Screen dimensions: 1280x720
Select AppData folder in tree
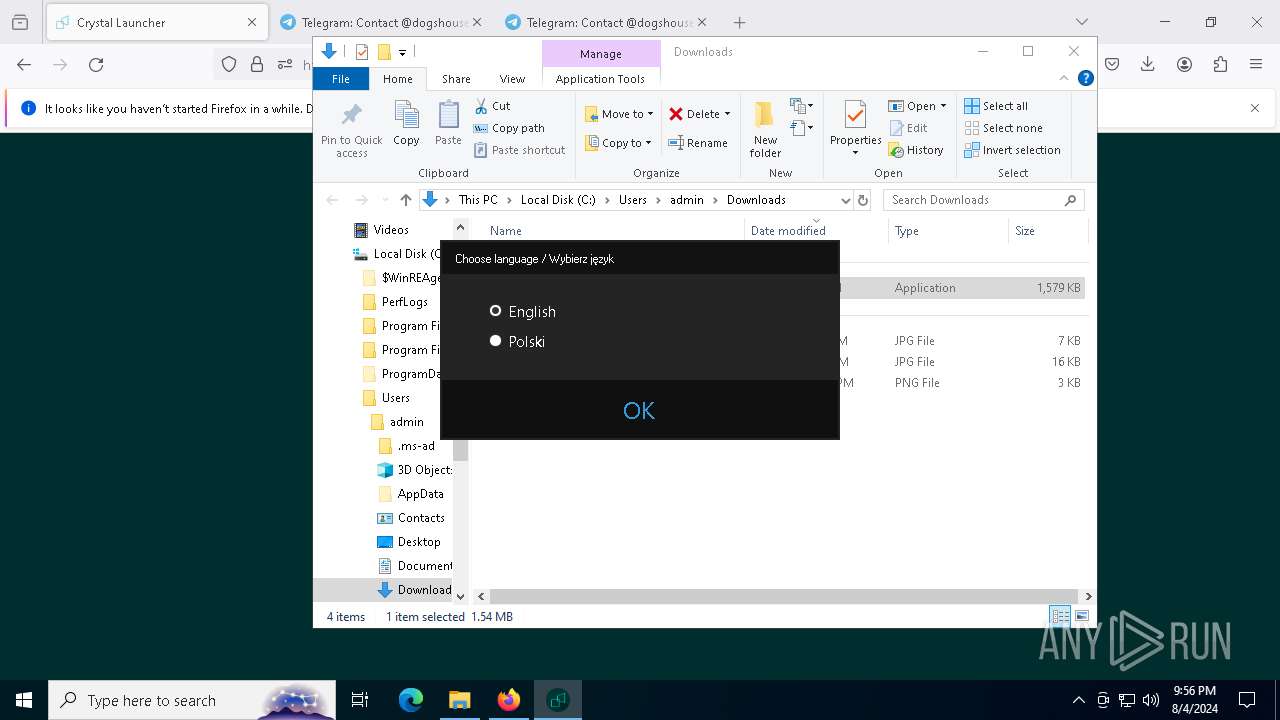[x=420, y=494]
